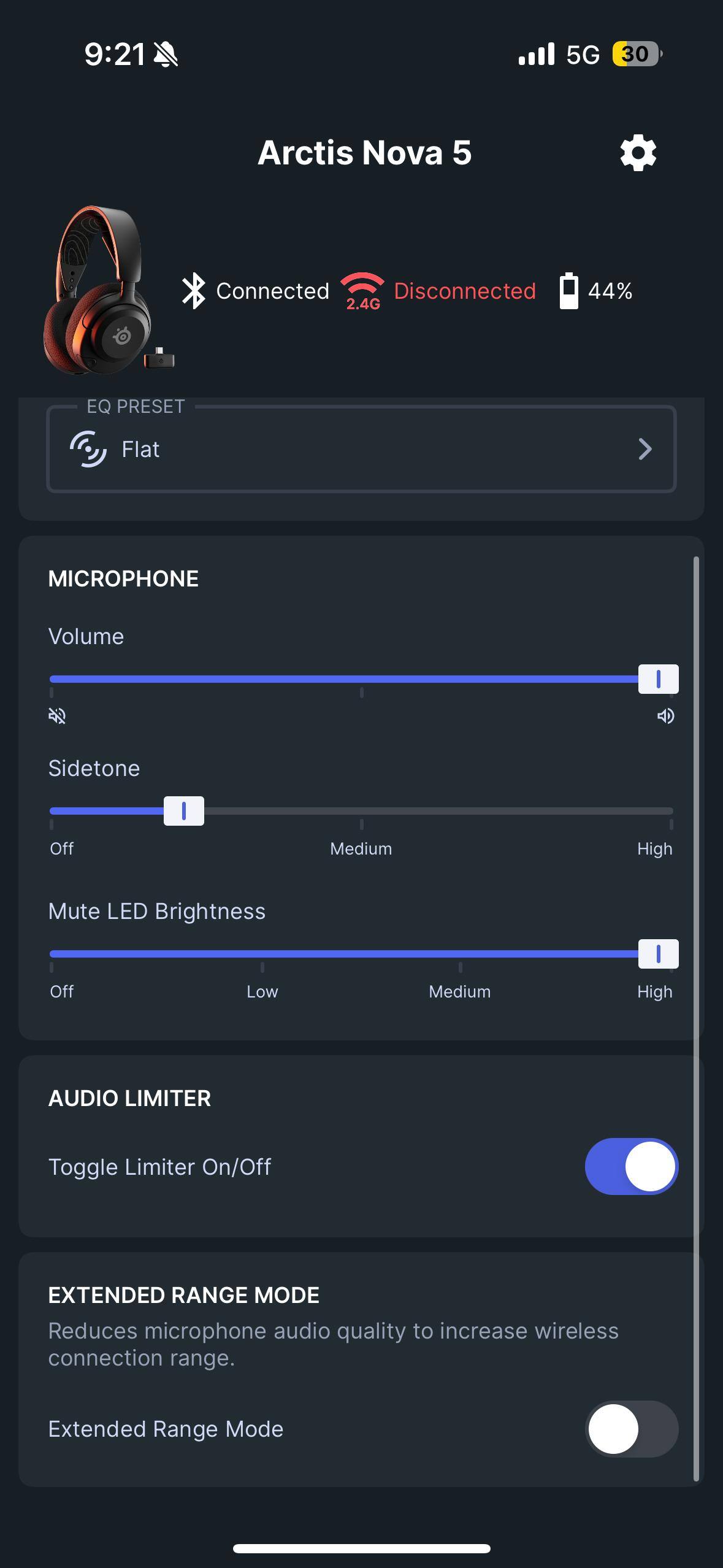Screen dimensions: 723x1568
Task: Open settings via the gear icon
Action: [x=638, y=153]
